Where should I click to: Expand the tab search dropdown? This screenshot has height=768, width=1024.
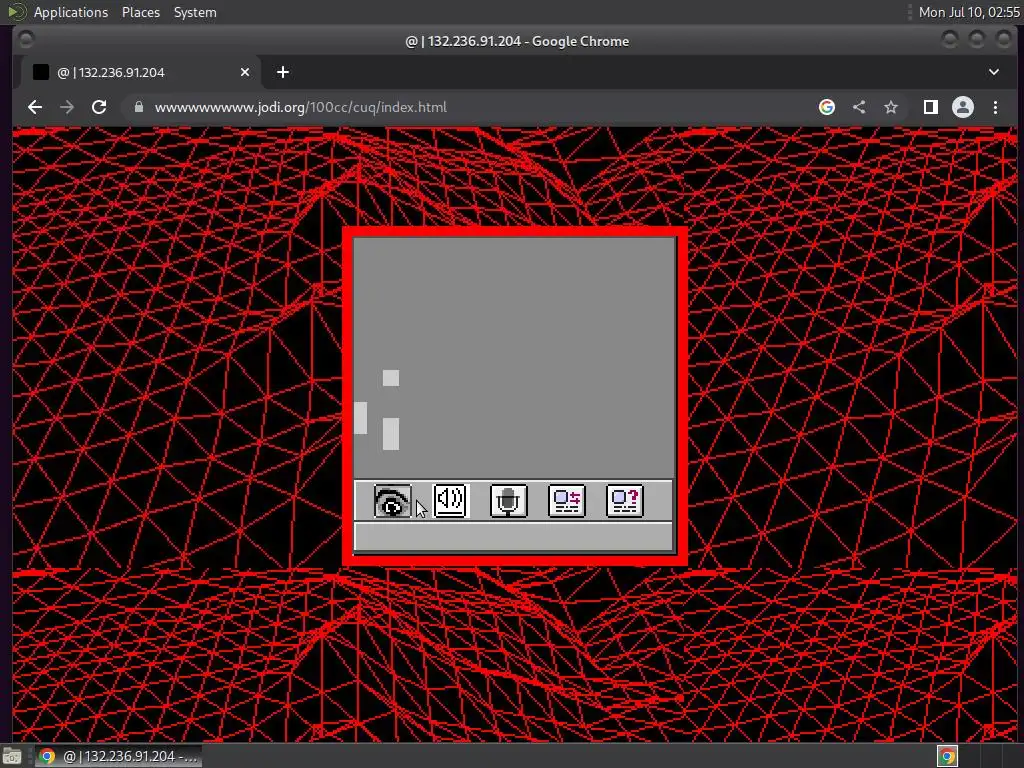point(994,72)
